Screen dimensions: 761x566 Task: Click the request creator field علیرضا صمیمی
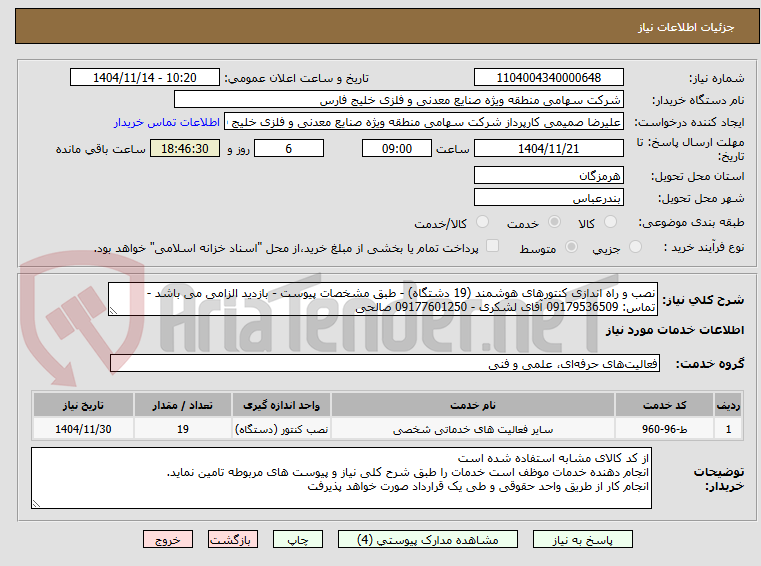(424, 122)
